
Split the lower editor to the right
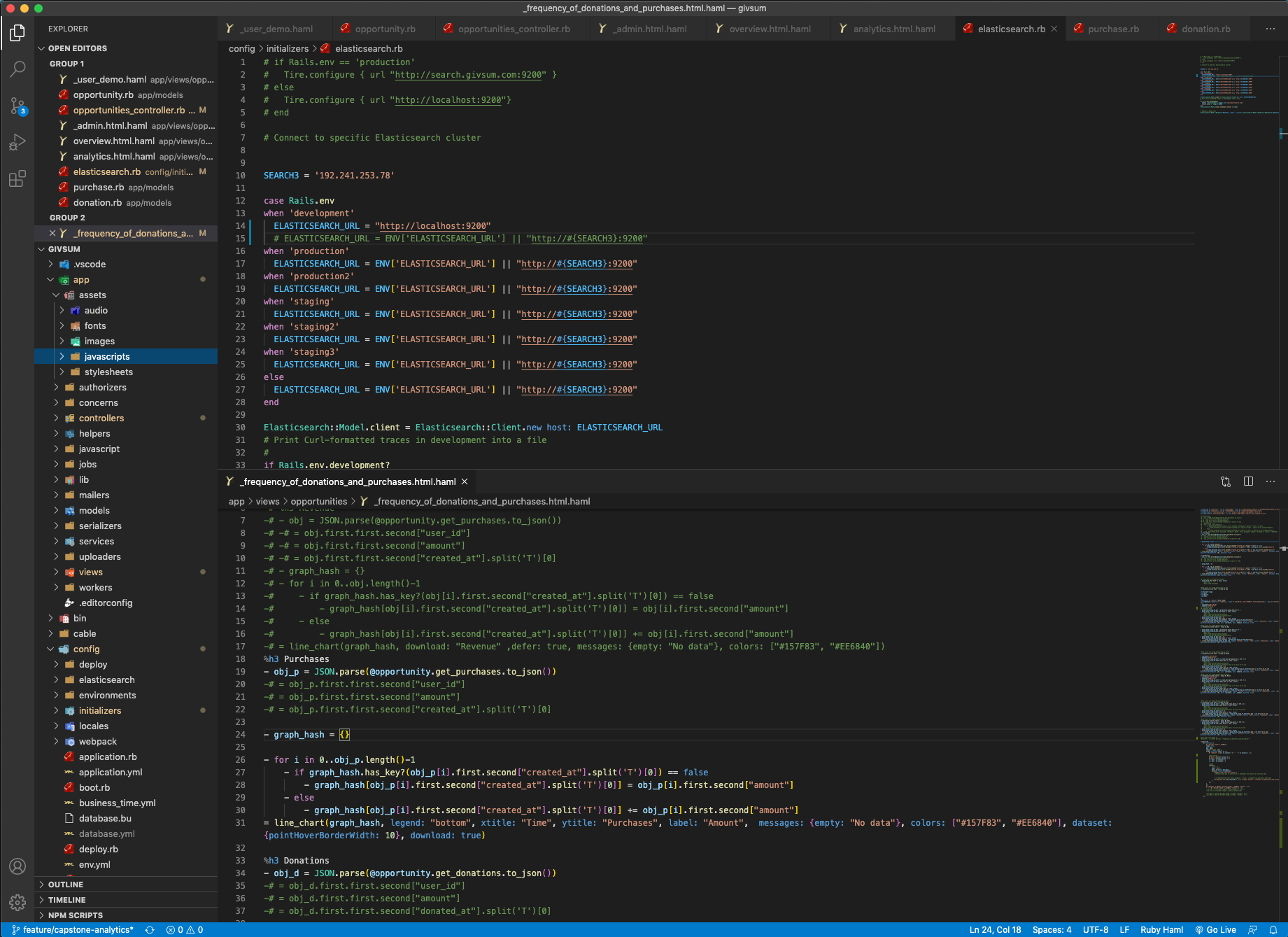pos(1248,481)
